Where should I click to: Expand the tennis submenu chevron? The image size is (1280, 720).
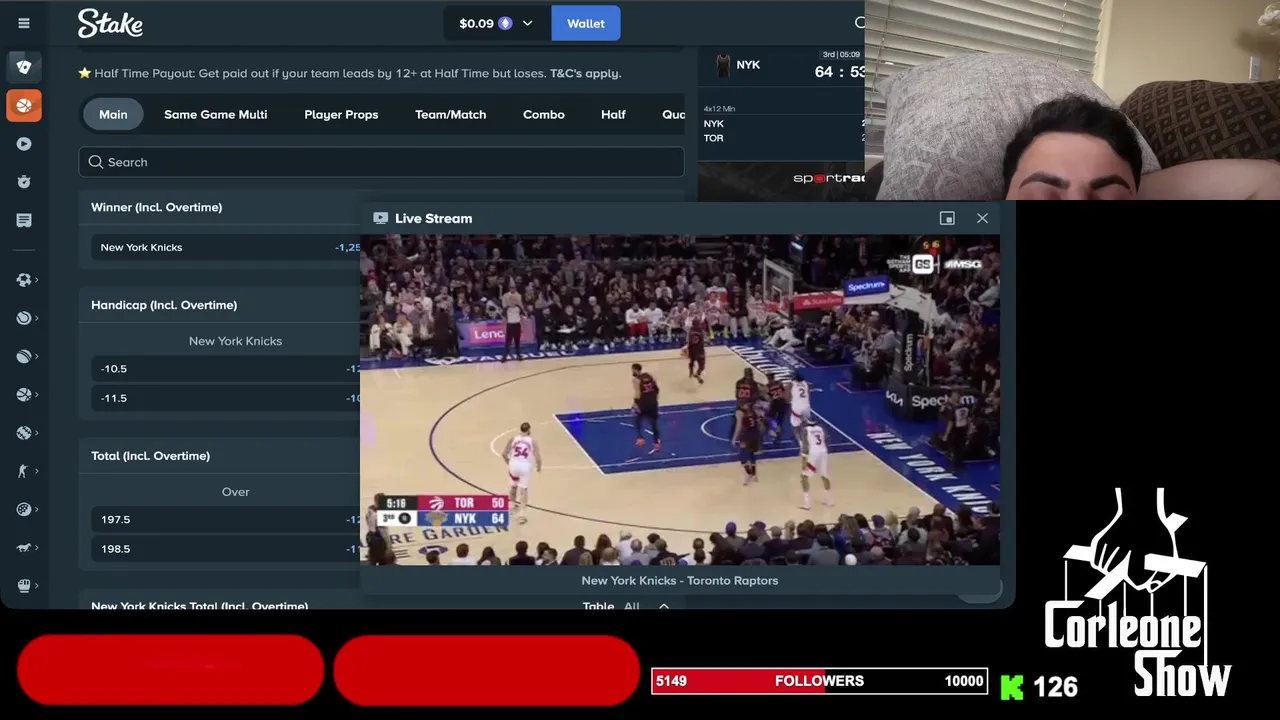tap(37, 318)
